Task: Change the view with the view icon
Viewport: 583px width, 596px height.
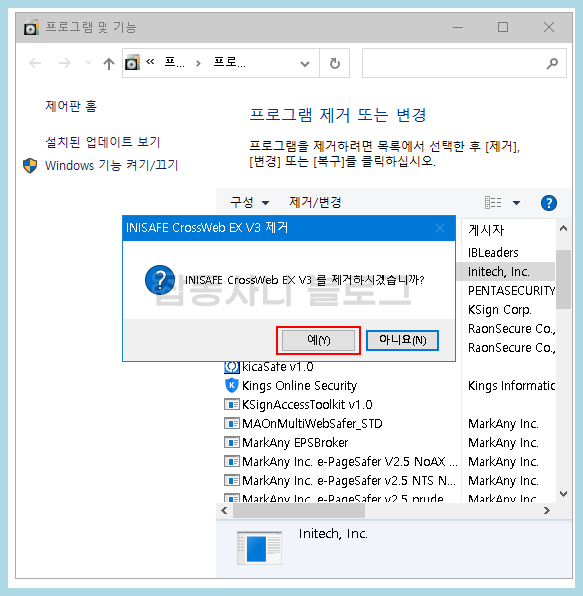Action: pos(493,203)
